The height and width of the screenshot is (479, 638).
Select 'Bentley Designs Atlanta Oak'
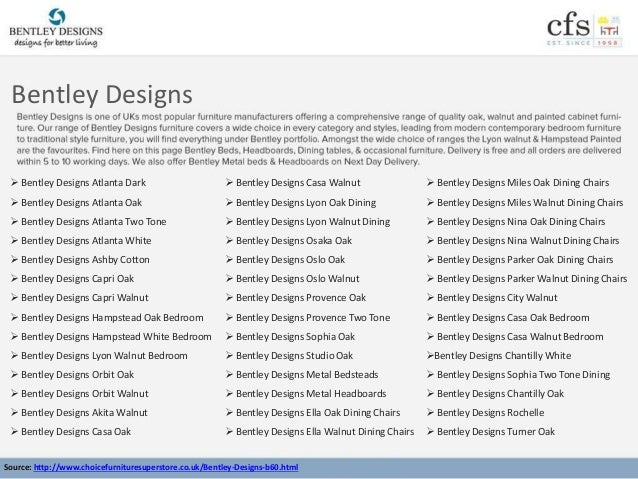click(x=81, y=203)
